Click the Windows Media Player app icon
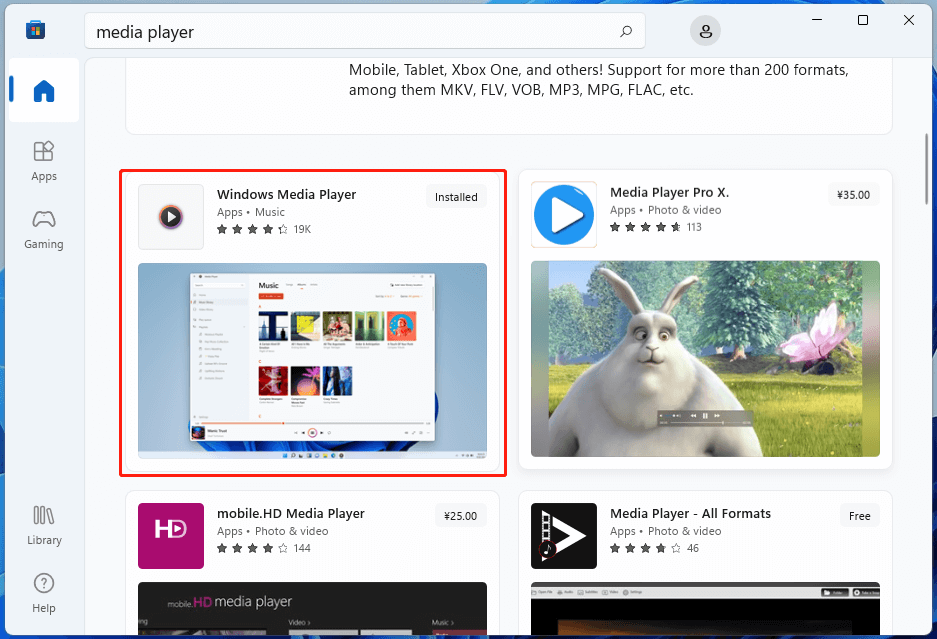This screenshot has width=937, height=639. click(171, 216)
